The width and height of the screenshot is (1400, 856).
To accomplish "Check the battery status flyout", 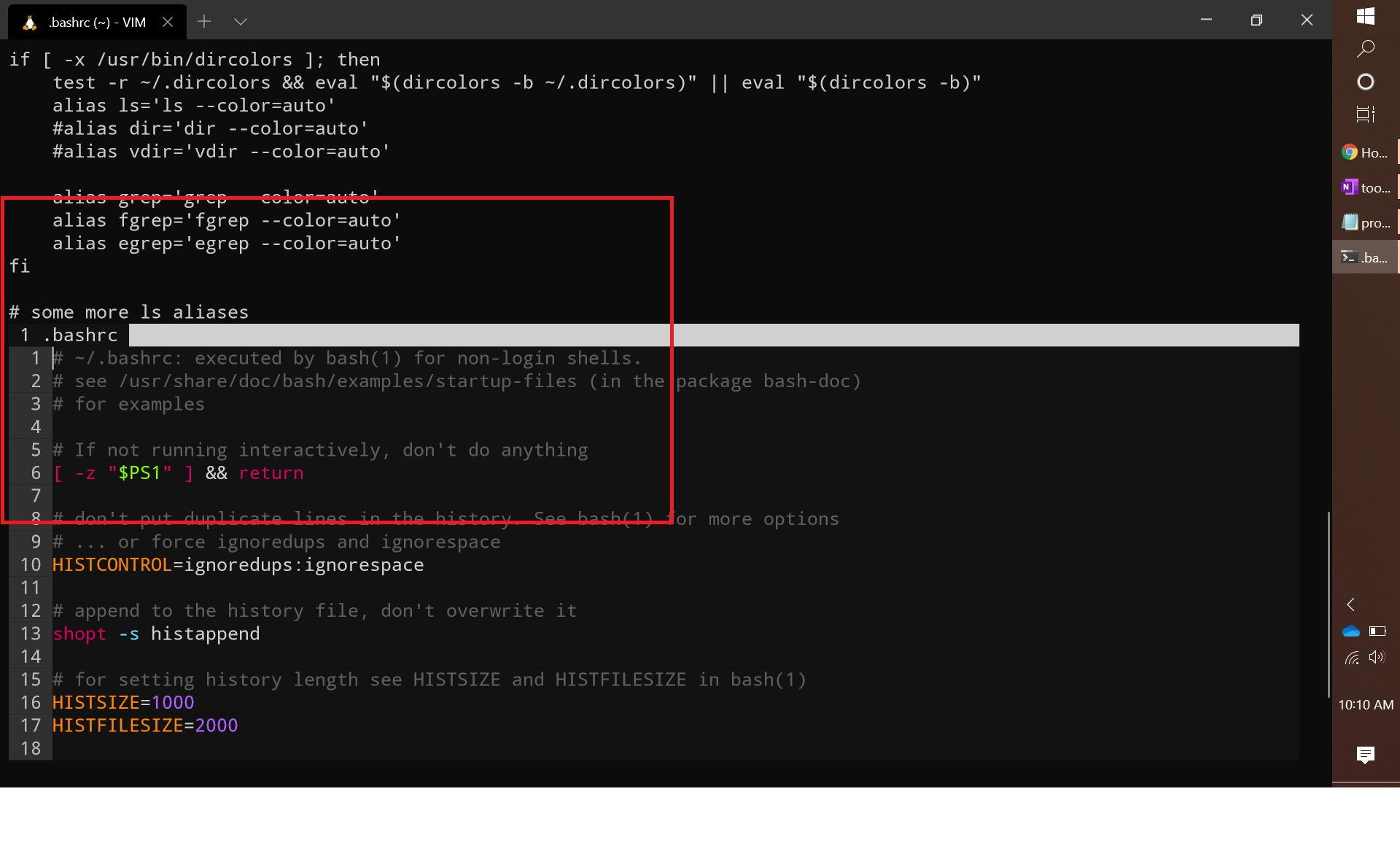I will click(1378, 631).
